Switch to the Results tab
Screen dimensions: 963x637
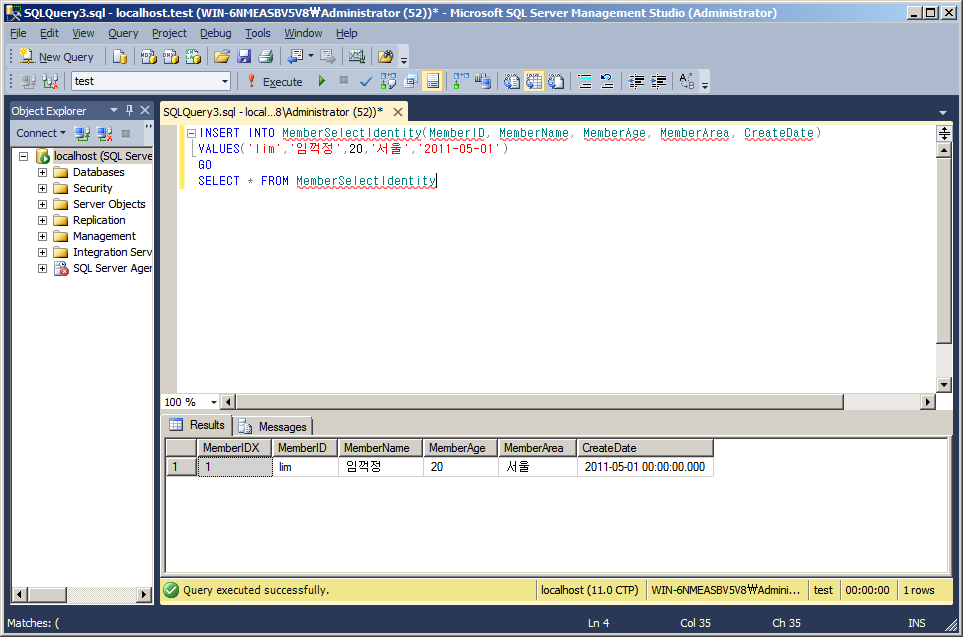point(197,425)
